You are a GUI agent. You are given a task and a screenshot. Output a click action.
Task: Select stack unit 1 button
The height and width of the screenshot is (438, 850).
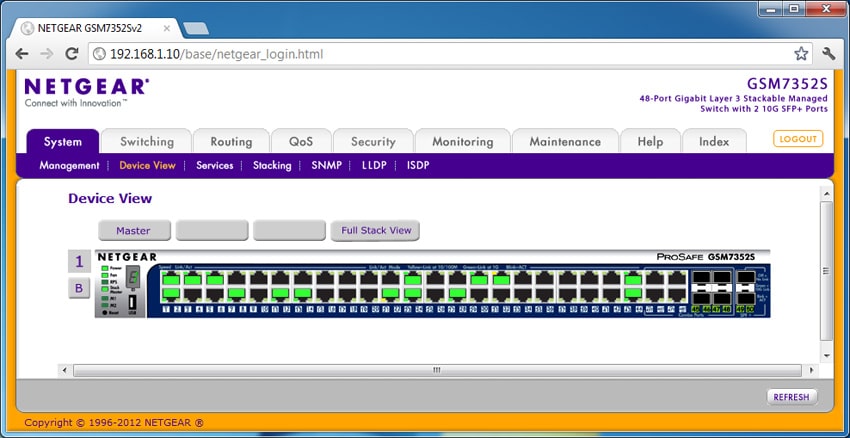79,262
